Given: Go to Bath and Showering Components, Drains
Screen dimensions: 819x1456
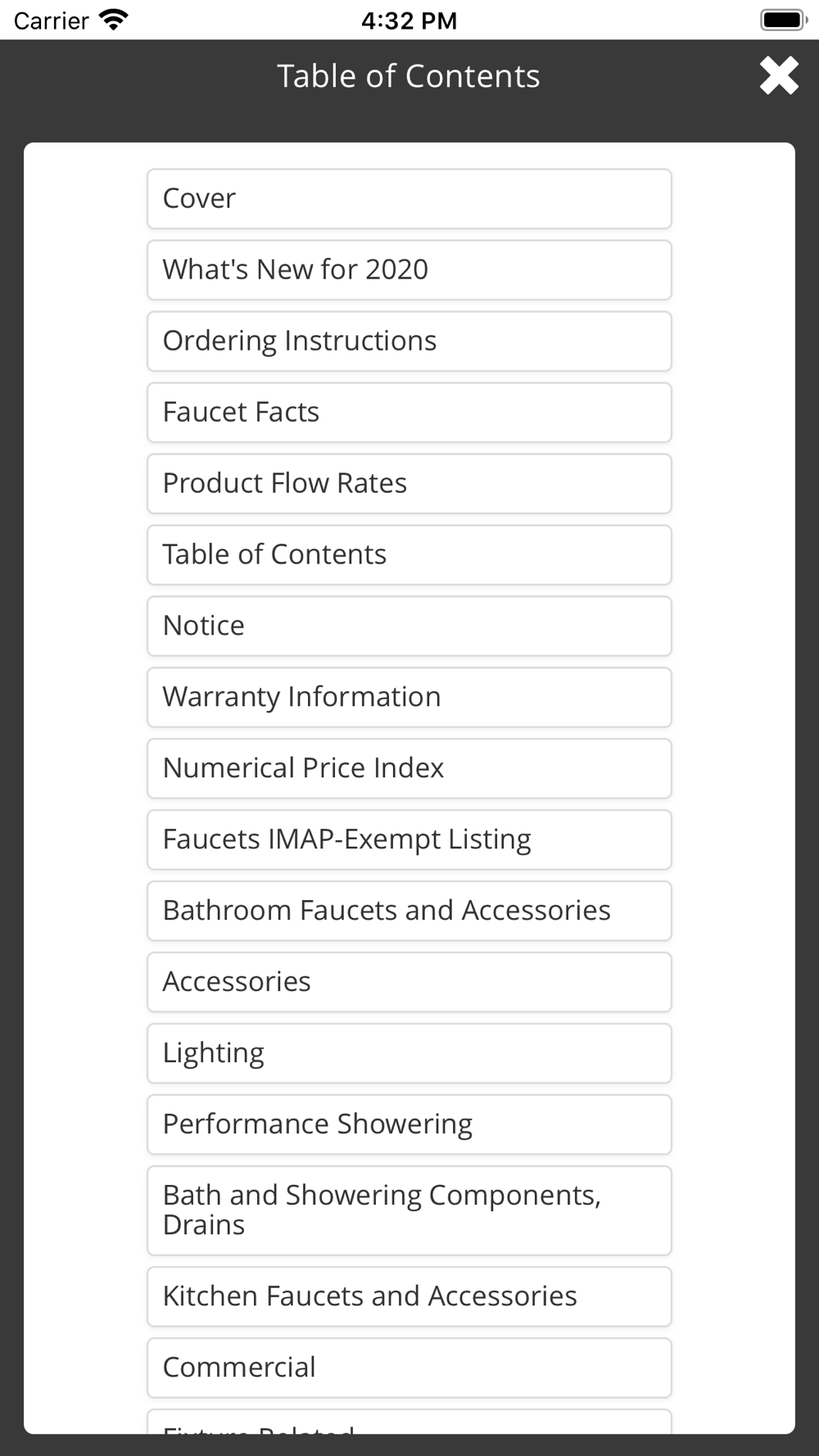Looking at the screenshot, I should coord(409,1211).
